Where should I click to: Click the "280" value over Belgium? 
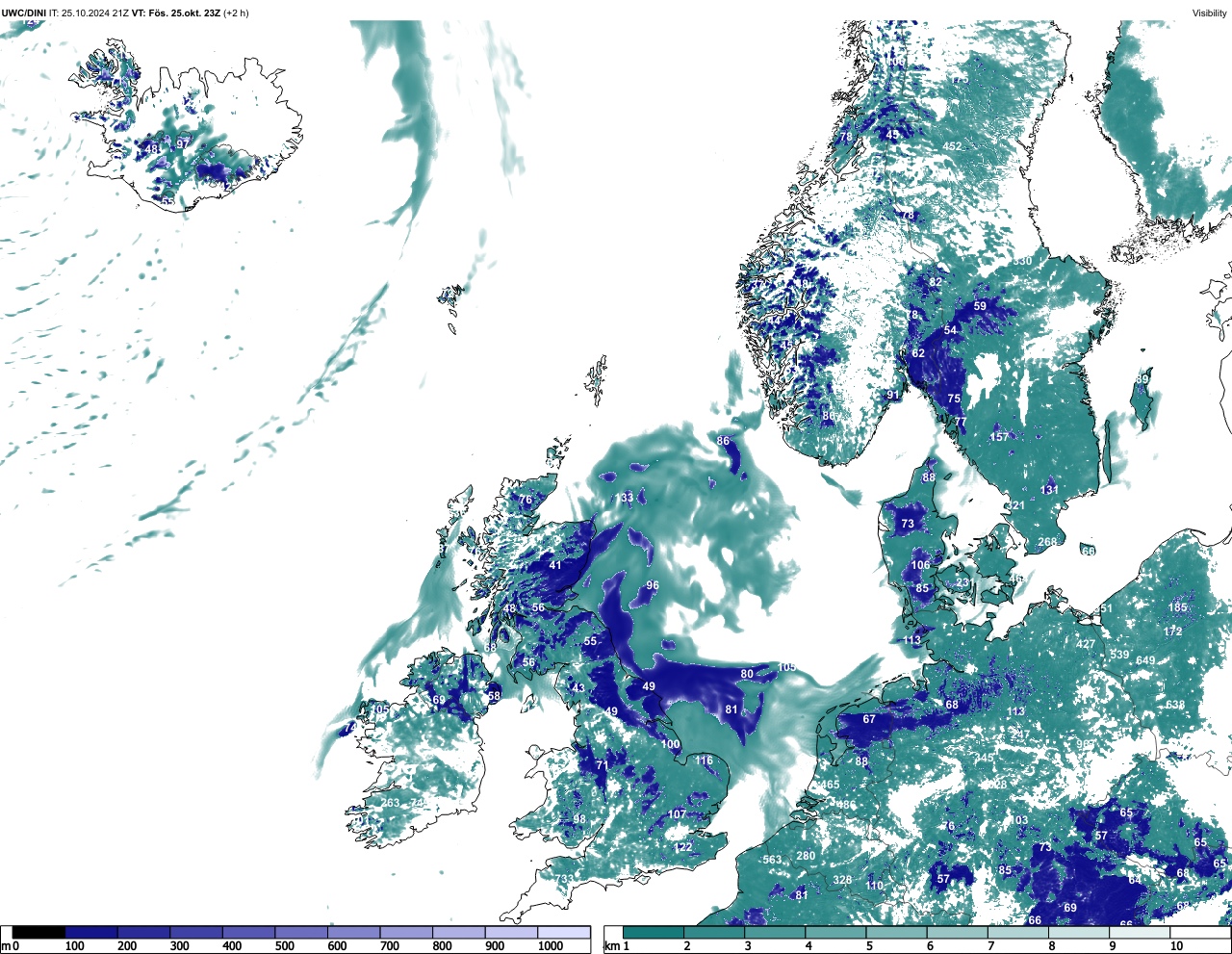(x=807, y=856)
